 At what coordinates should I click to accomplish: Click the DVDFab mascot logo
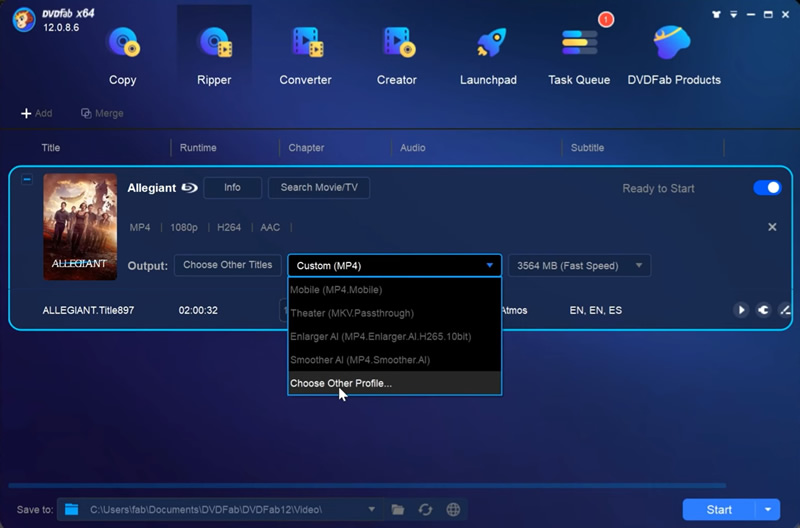coord(23,20)
